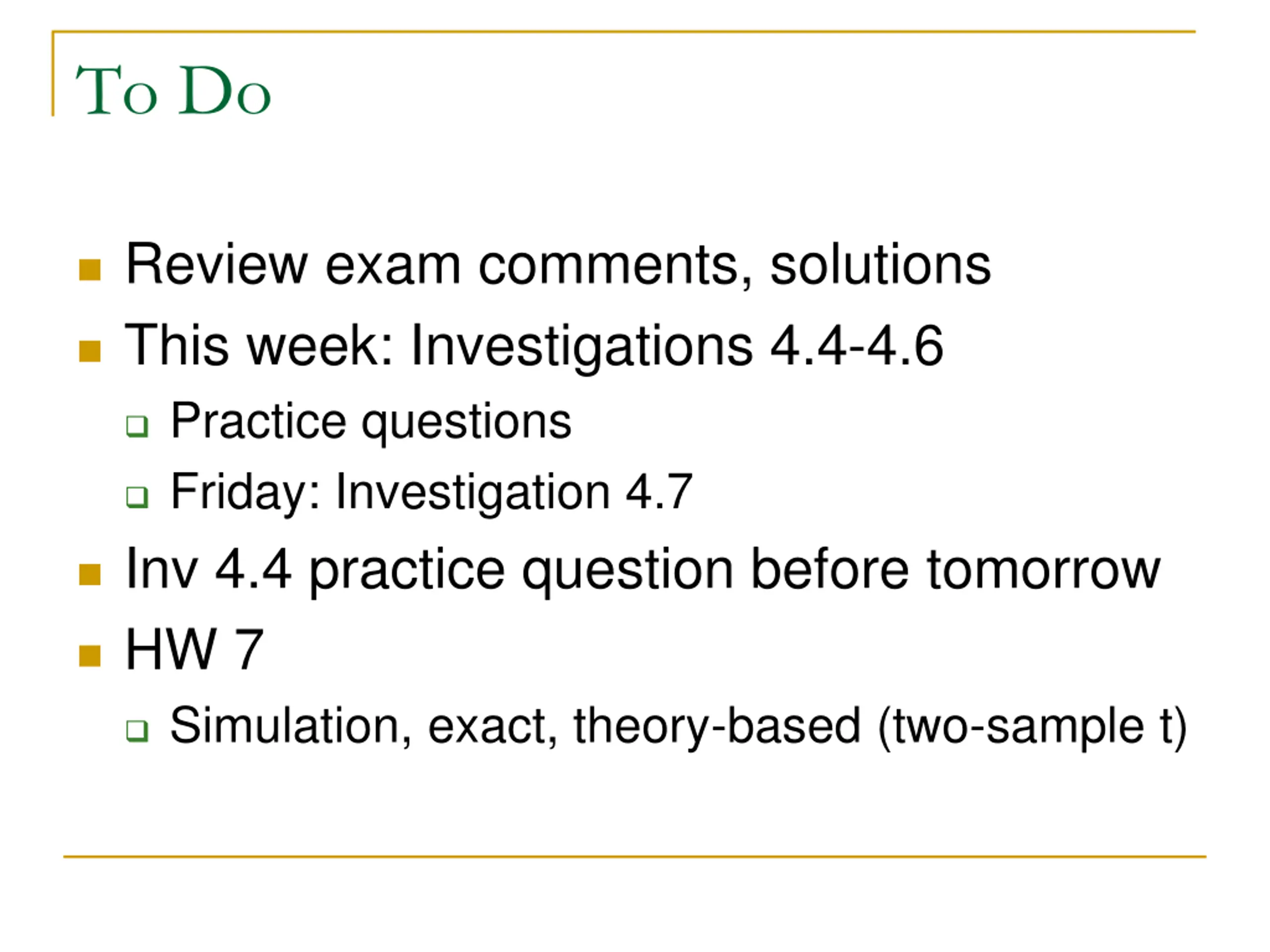Select the gold bullet before HW 7
Image resolution: width=1270 pixels, height=952 pixels.
pos(90,655)
